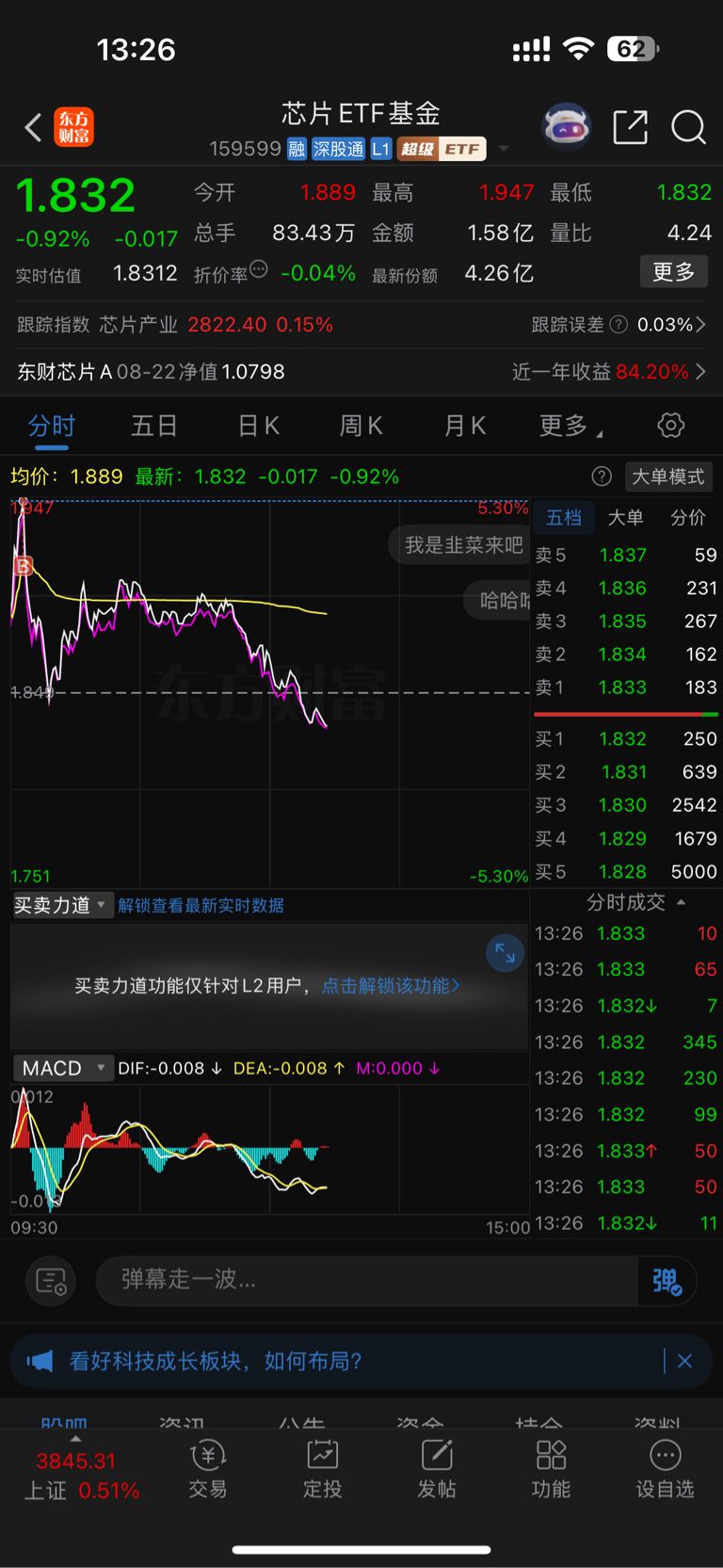Screen dimensions: 723x1568
Task: Tap the share export icon
Action: pos(630,126)
